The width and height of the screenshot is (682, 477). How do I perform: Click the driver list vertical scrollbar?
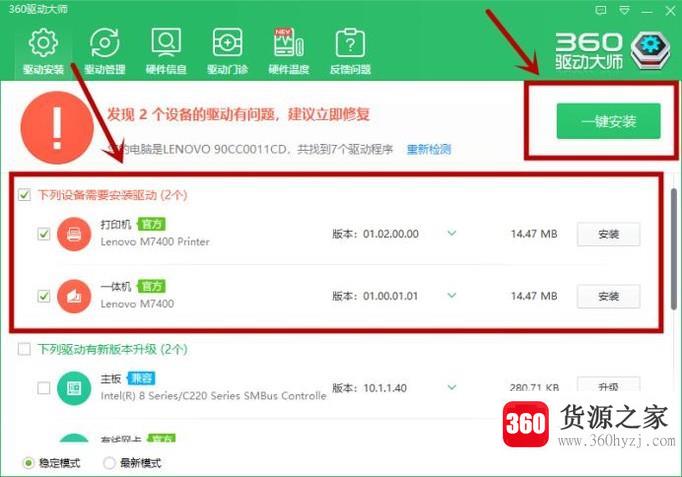pyautogui.click(x=673, y=248)
